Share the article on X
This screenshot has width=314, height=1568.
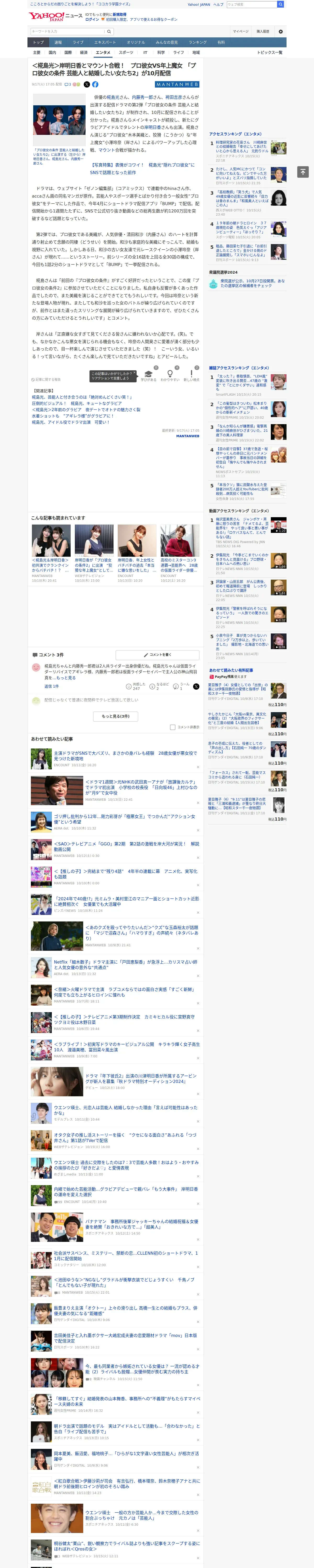click(87, 85)
